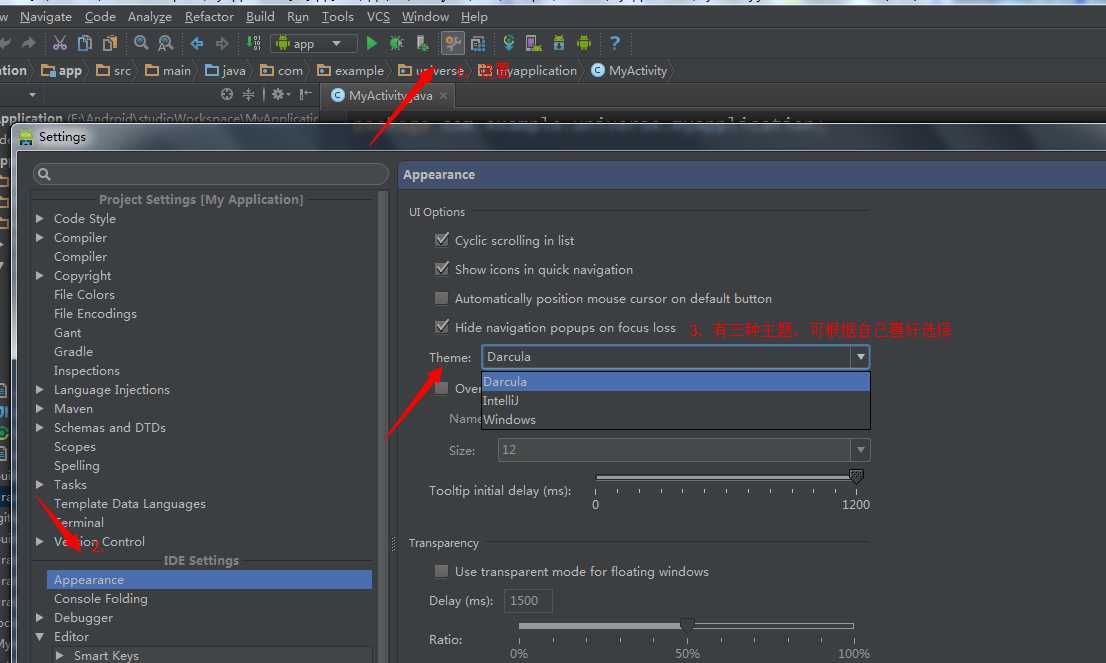Toggle Hide navigation popups on focus loss

(x=442, y=327)
